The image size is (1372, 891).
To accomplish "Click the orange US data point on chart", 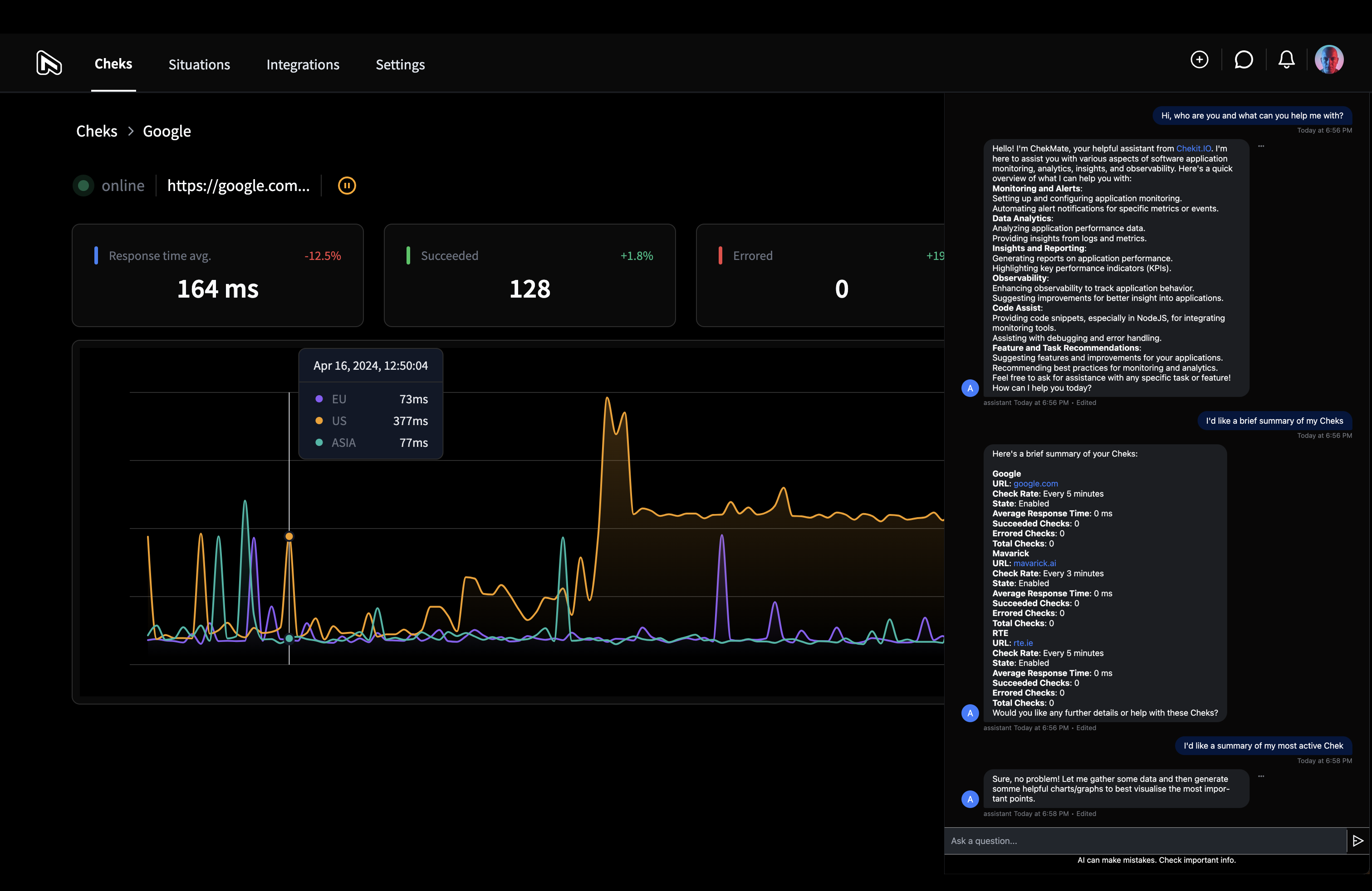I will [289, 537].
